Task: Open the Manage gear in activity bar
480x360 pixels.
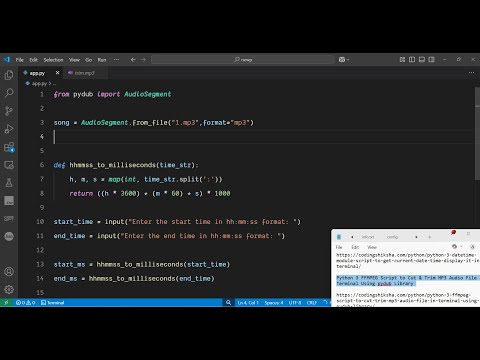Action: pos(9,289)
